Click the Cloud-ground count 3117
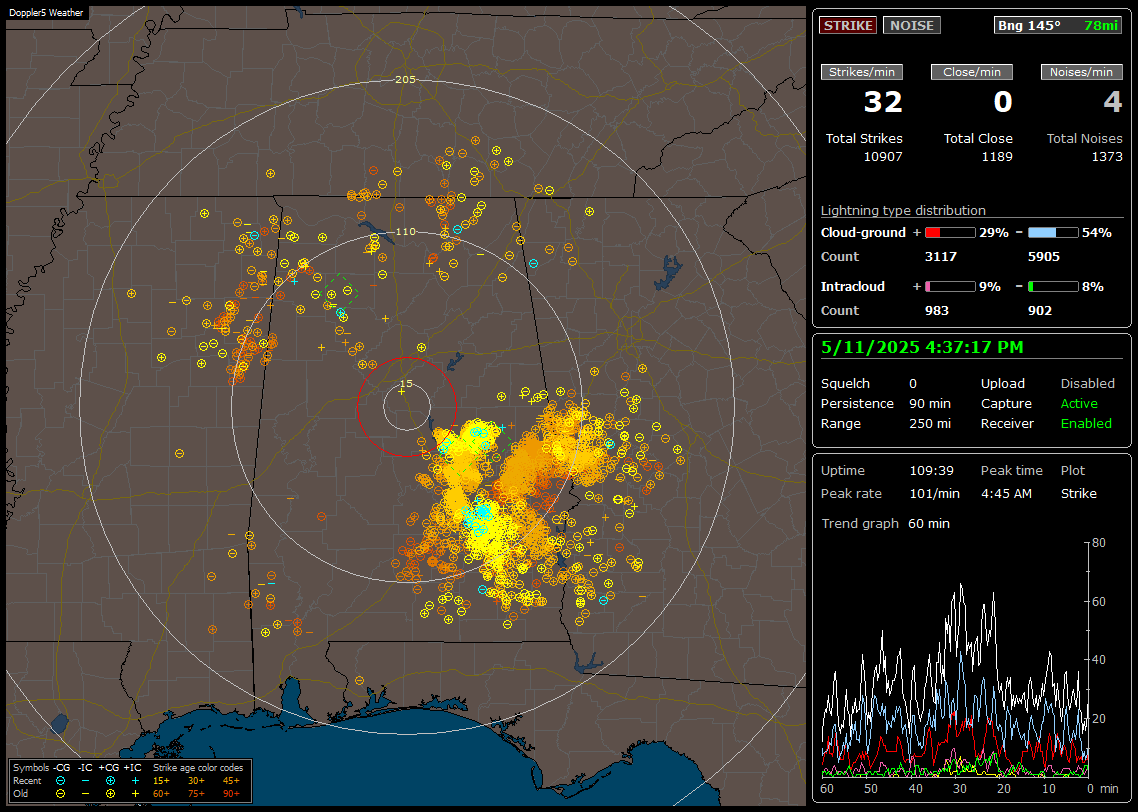The image size is (1138, 812). (941, 257)
